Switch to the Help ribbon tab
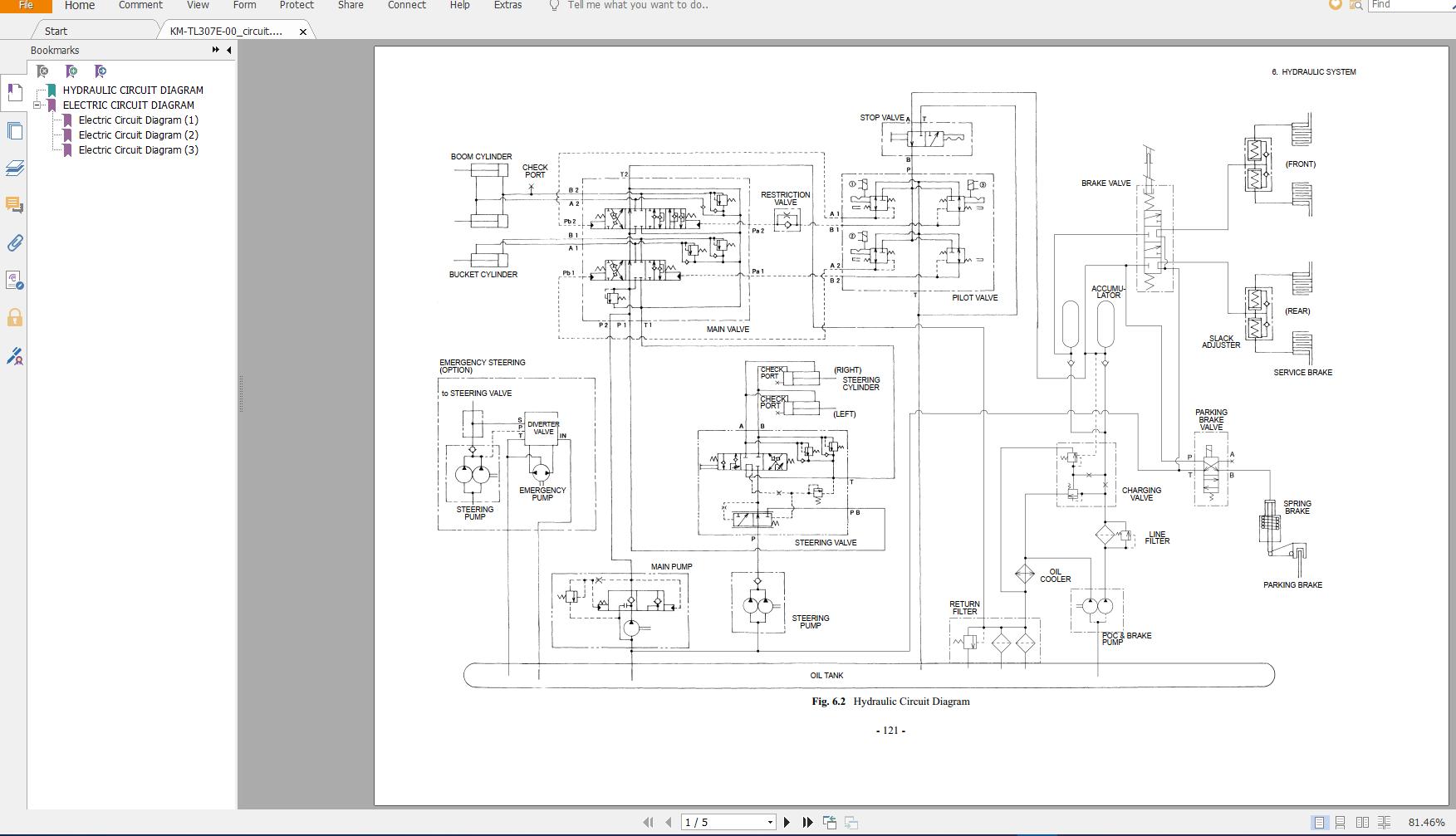The height and width of the screenshot is (836, 1456). point(459,5)
